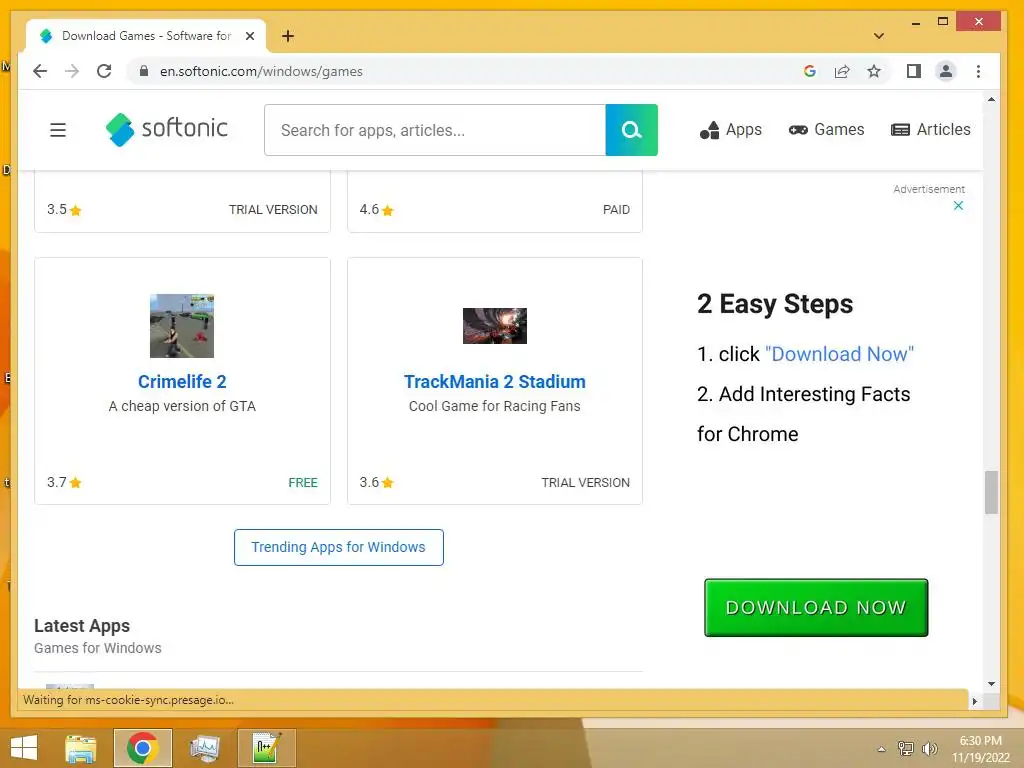Open the hamburger menu on Softonic
The height and width of the screenshot is (768, 1024).
[x=58, y=130]
